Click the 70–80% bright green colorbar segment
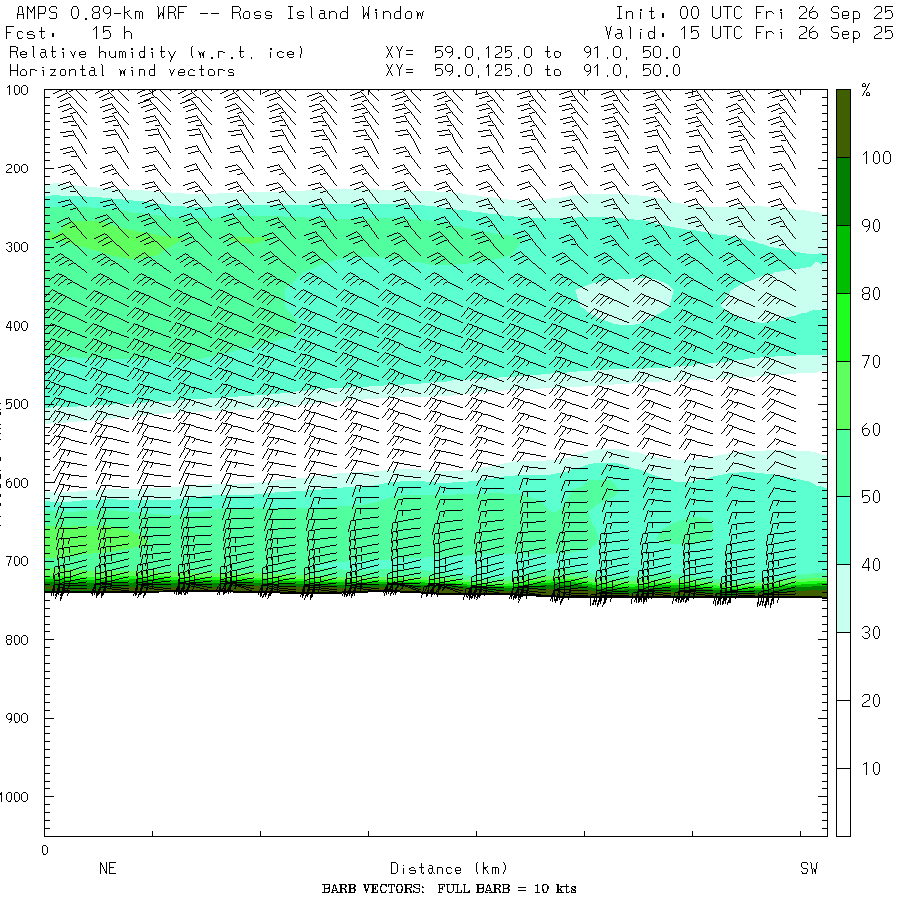This screenshot has width=900, height=900. point(843,327)
